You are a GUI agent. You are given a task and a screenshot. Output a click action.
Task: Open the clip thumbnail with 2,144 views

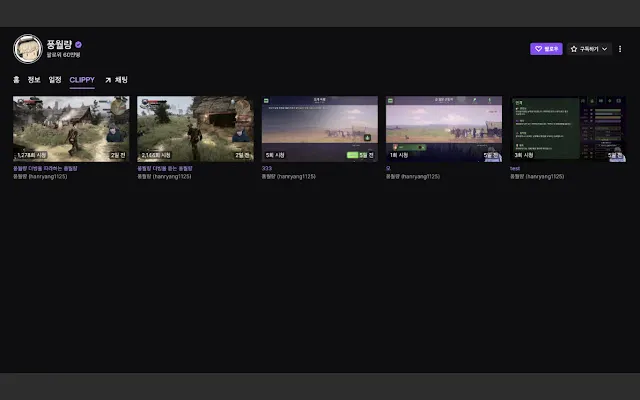195,129
